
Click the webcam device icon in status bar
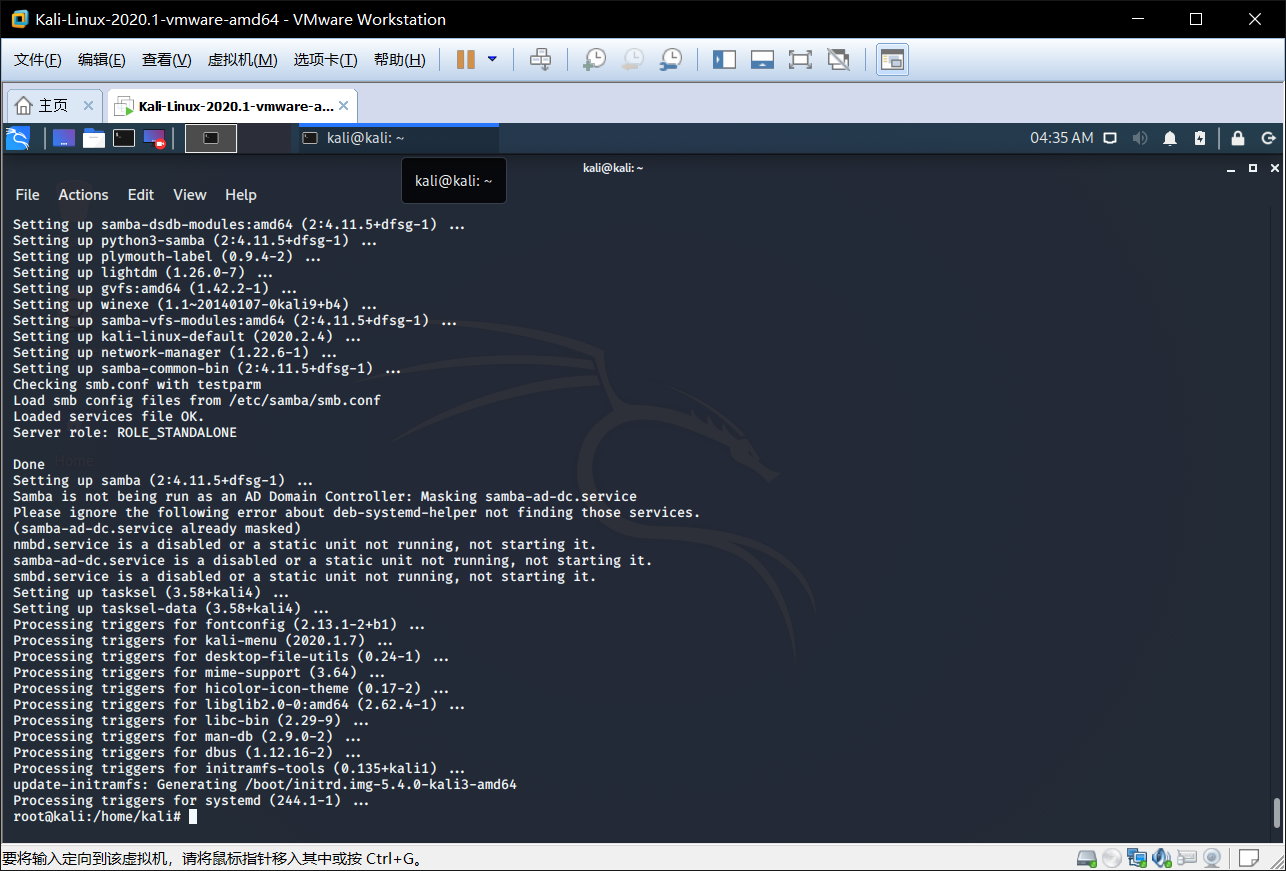1211,858
